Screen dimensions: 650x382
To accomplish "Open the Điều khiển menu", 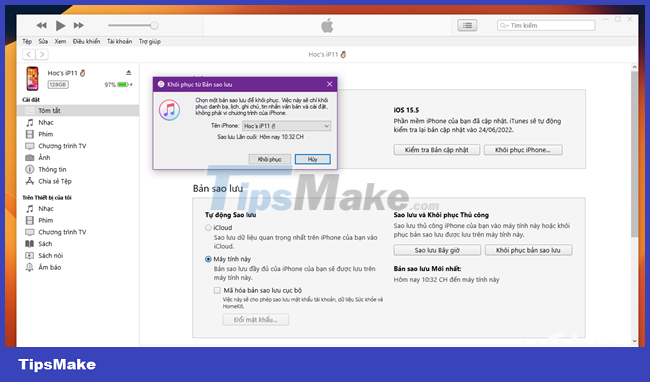I will pos(86,41).
